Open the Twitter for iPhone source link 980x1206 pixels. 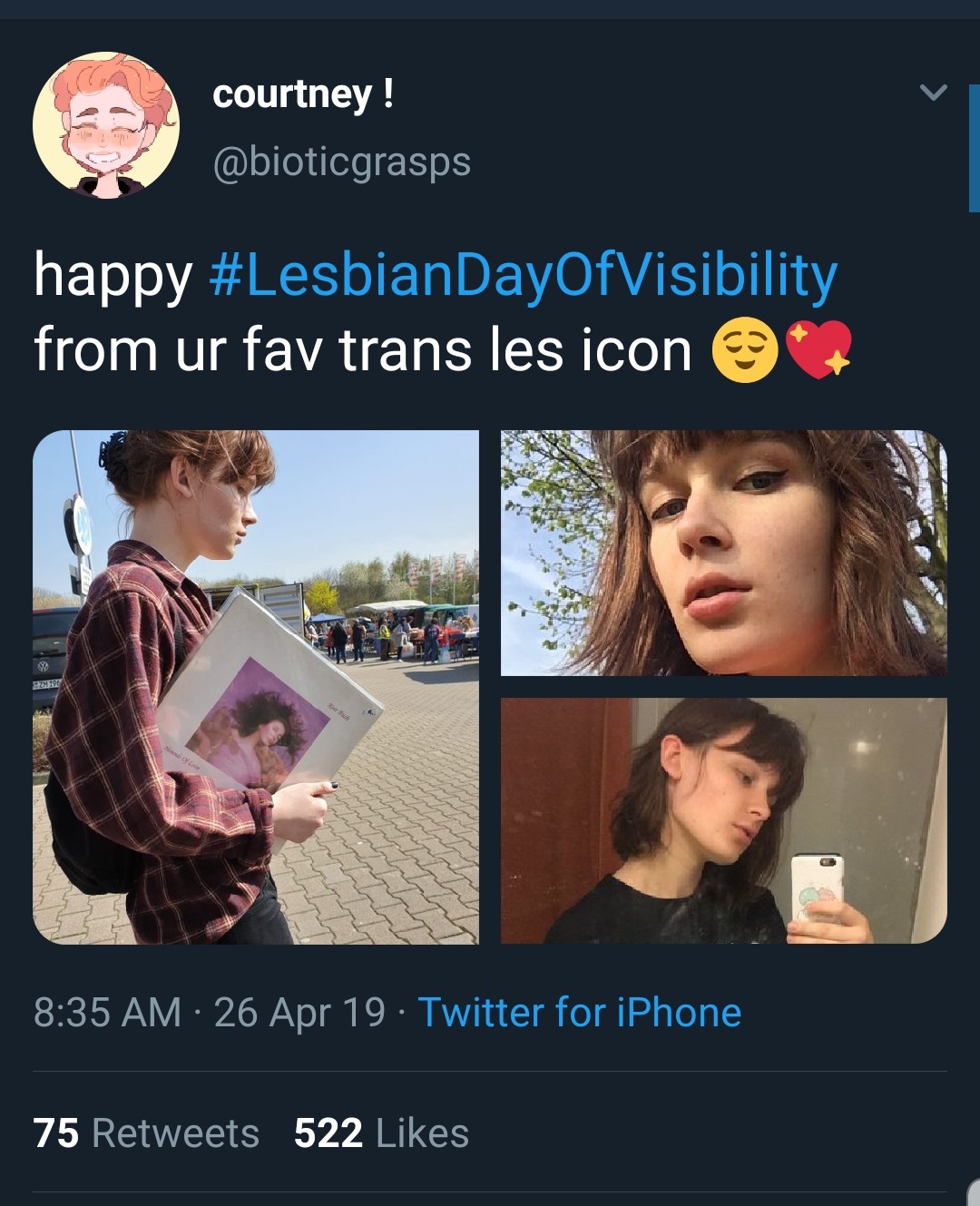click(579, 1013)
